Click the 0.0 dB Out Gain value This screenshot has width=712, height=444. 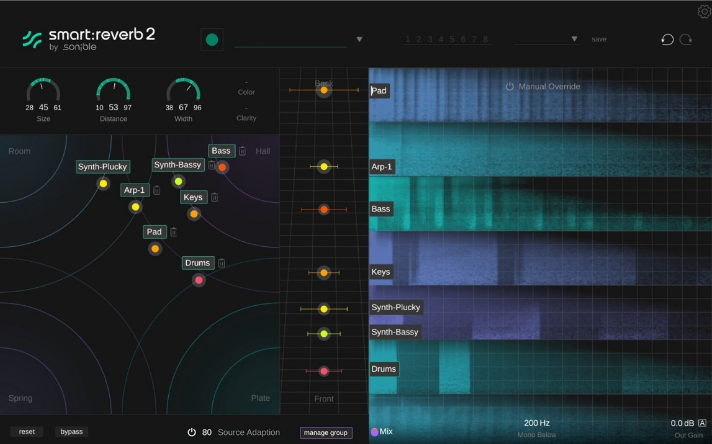(x=682, y=423)
